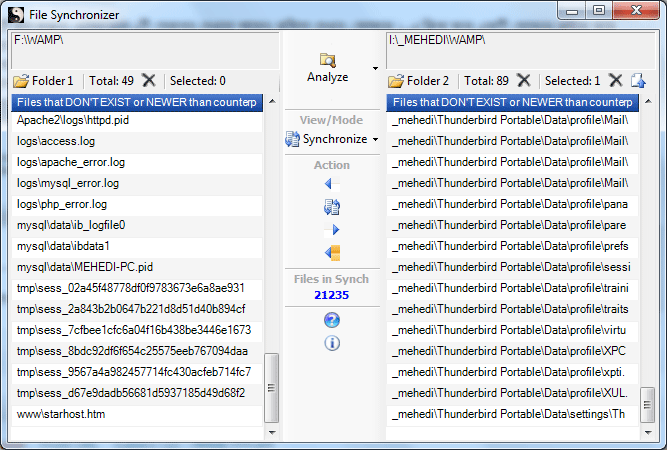The width and height of the screenshot is (667, 450).
Task: Select row logs\php_error.log
Action: [137, 205]
